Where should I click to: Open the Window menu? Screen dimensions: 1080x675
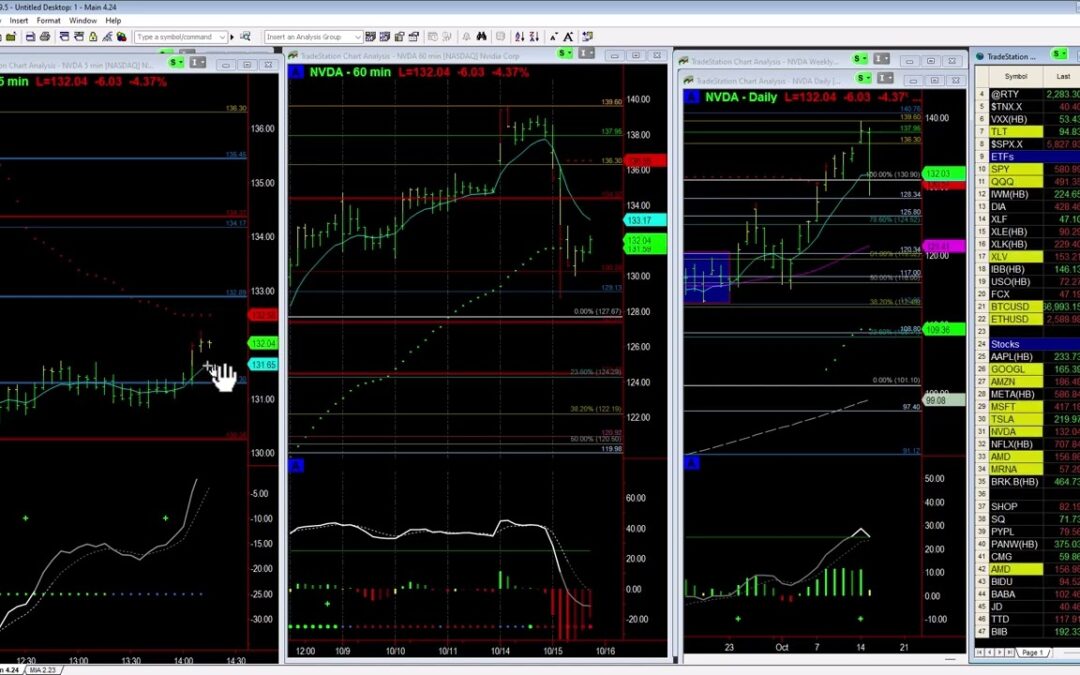tap(83, 21)
